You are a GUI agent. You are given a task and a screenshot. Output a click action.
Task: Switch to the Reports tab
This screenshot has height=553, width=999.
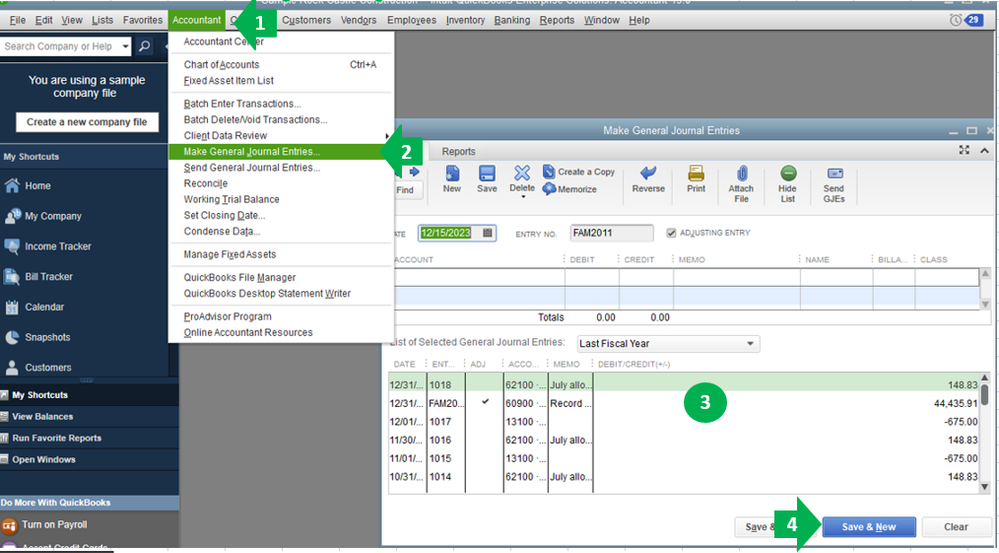coord(459,152)
